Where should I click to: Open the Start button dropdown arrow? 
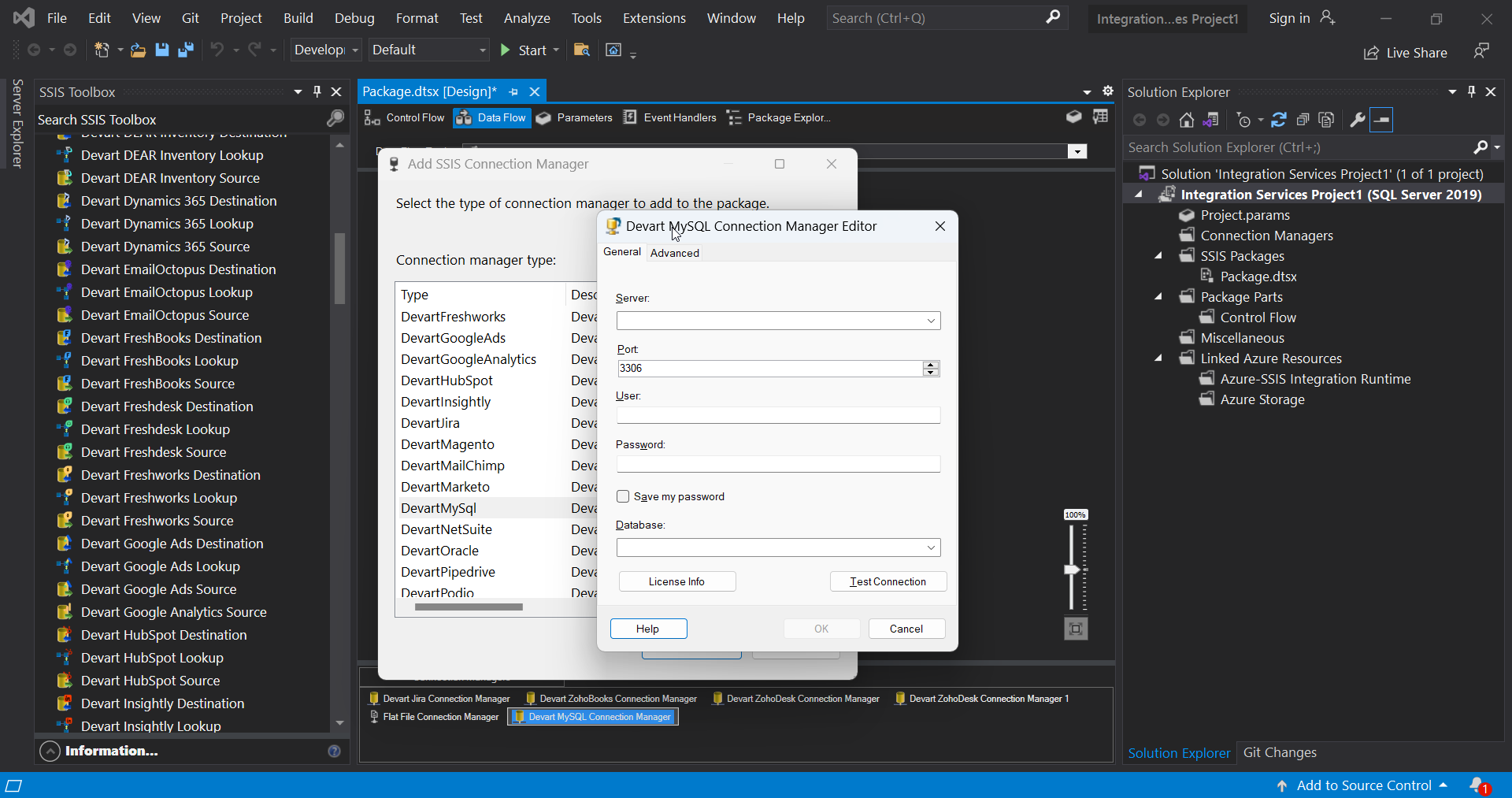pyautogui.click(x=556, y=50)
